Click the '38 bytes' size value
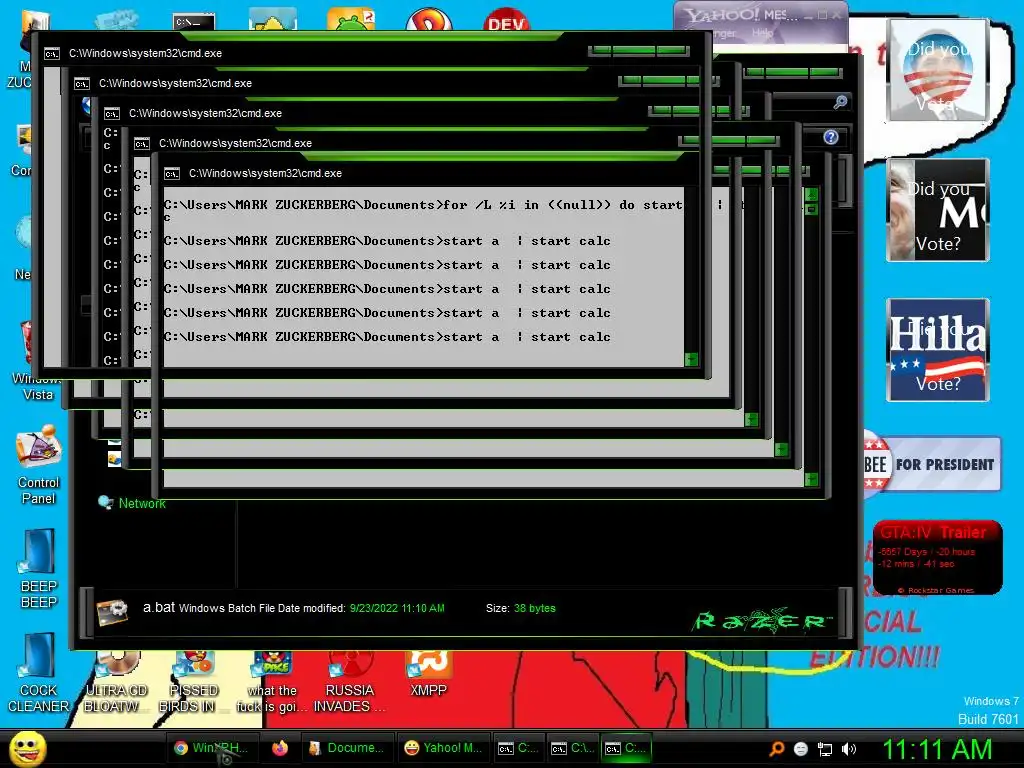 point(534,608)
